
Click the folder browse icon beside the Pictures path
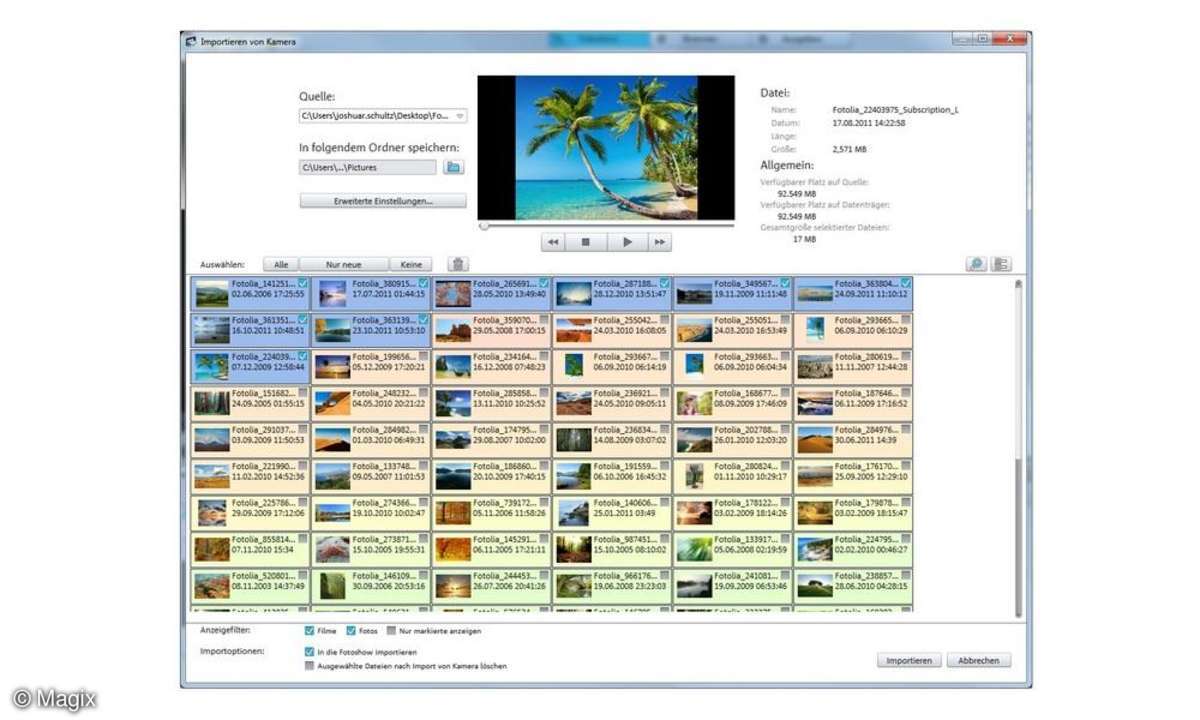(454, 167)
